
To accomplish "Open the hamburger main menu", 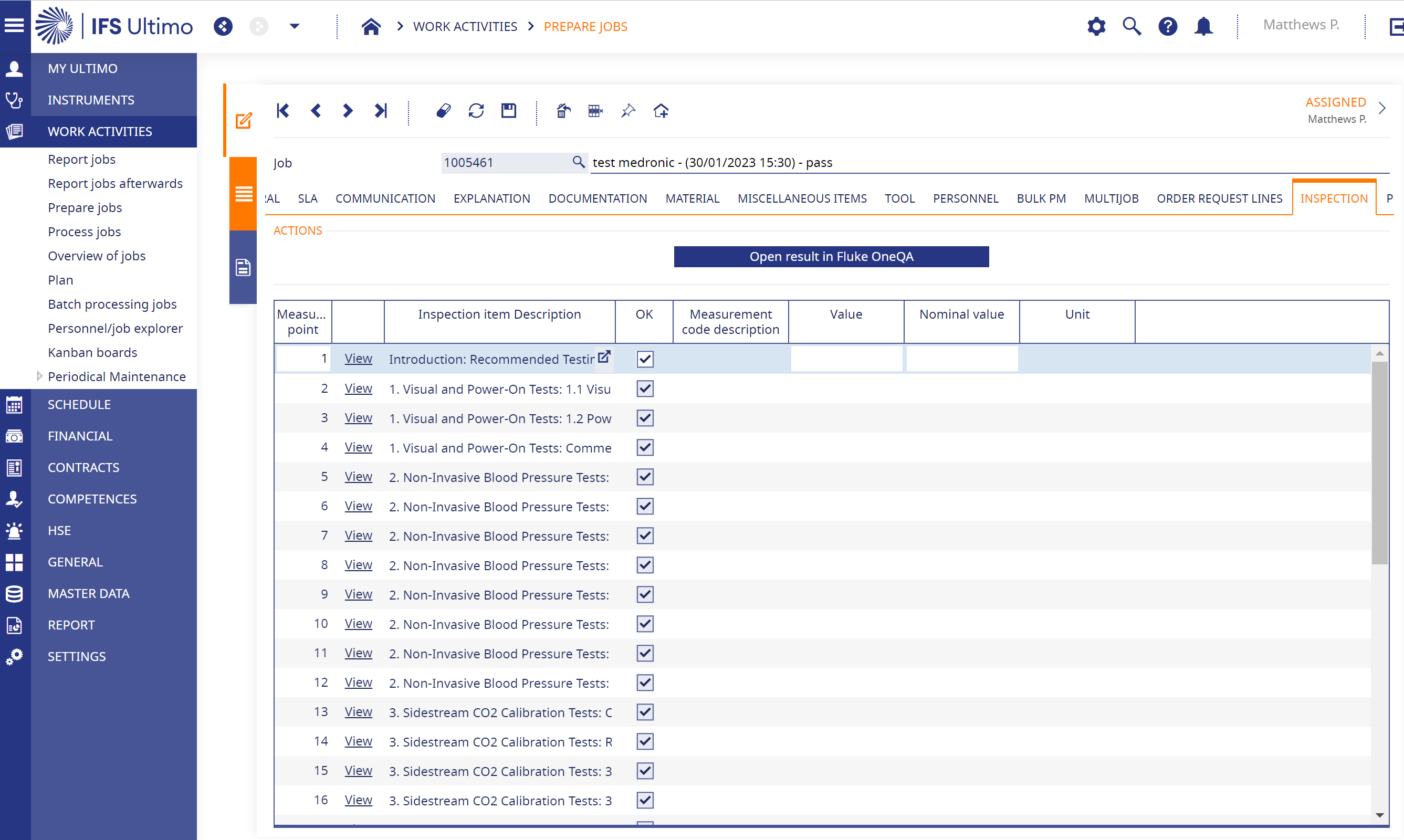I will (15, 26).
